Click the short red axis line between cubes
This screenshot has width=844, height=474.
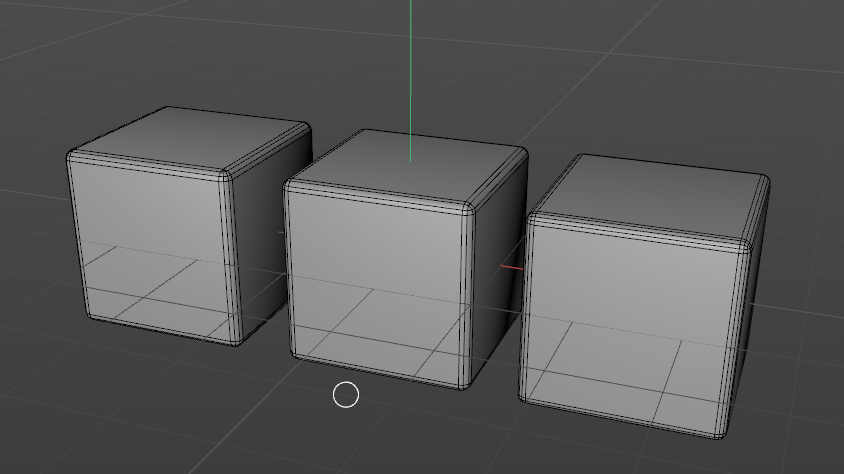[x=511, y=267]
